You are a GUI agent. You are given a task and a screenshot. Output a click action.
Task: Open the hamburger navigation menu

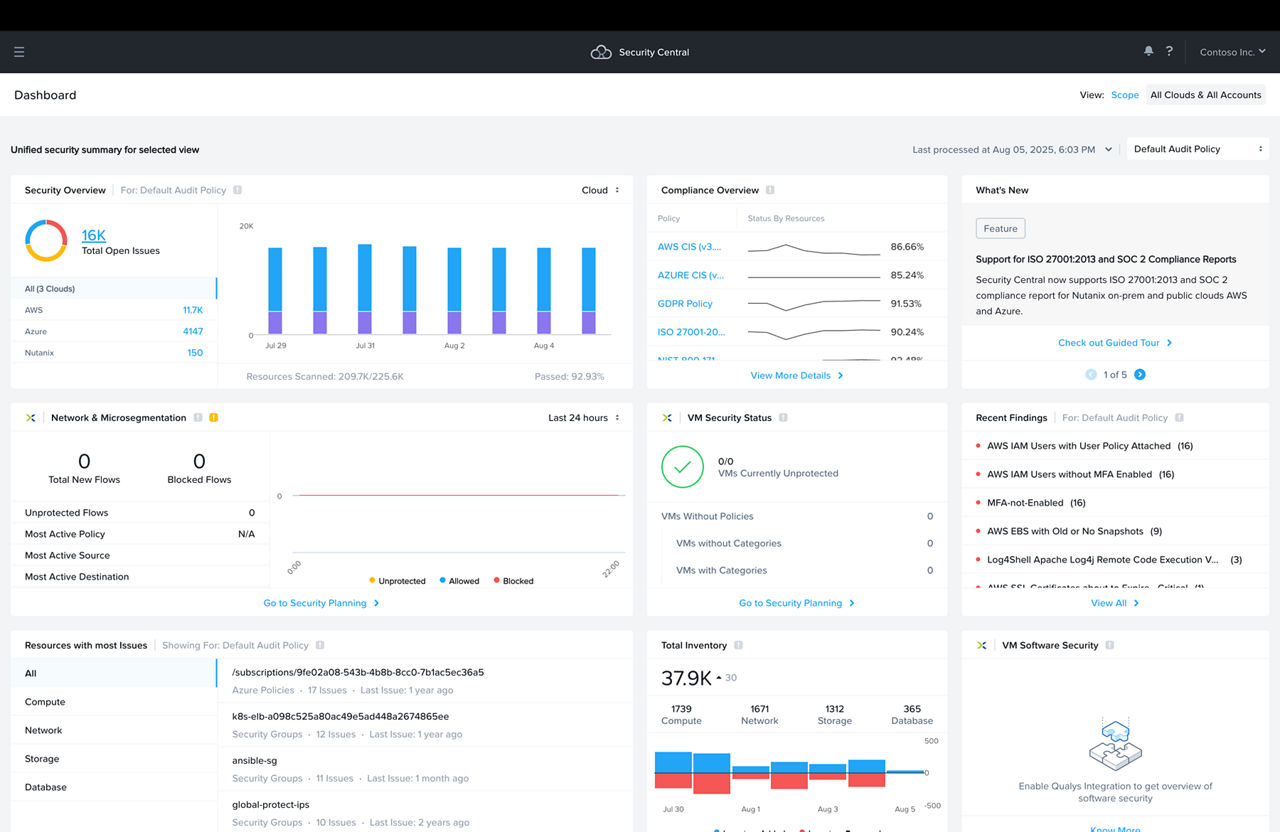pyautogui.click(x=19, y=51)
